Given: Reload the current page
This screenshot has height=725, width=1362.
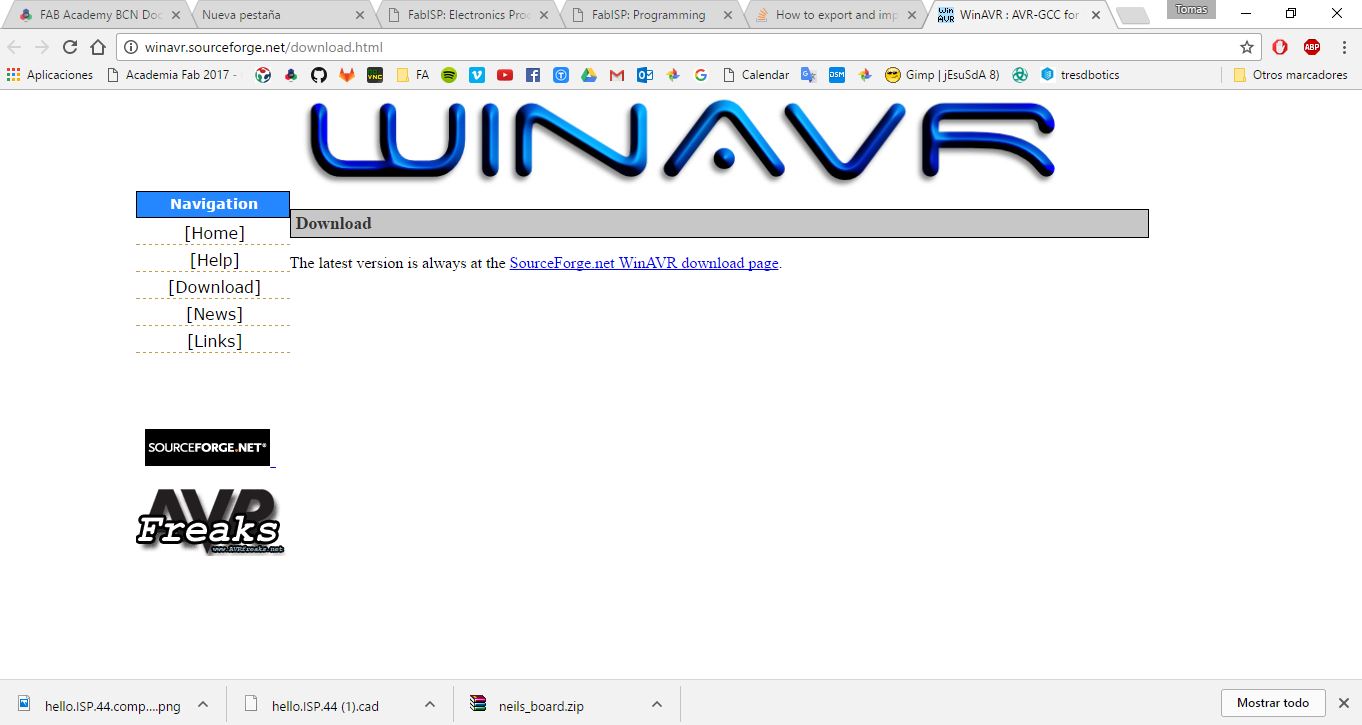Looking at the screenshot, I should [x=70, y=47].
